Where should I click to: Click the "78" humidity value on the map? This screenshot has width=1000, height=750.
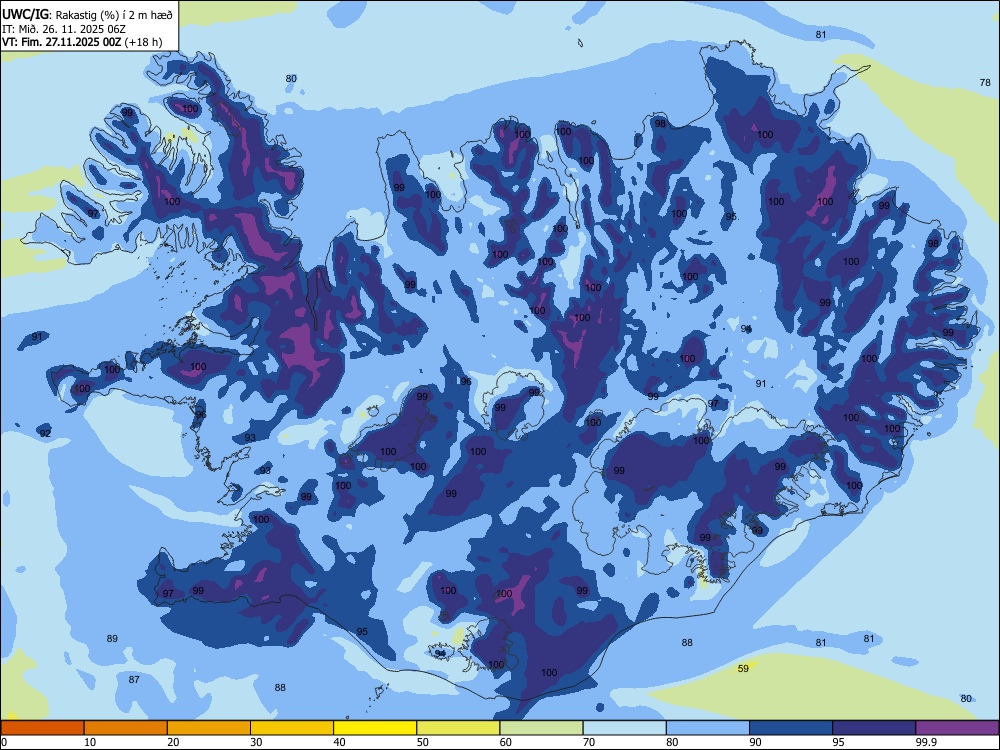coord(985,82)
